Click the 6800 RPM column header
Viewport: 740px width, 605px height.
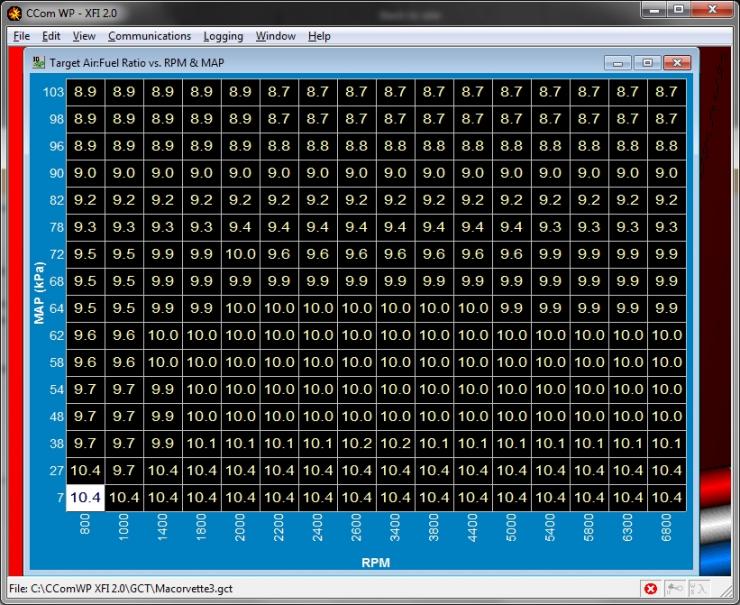click(x=666, y=528)
